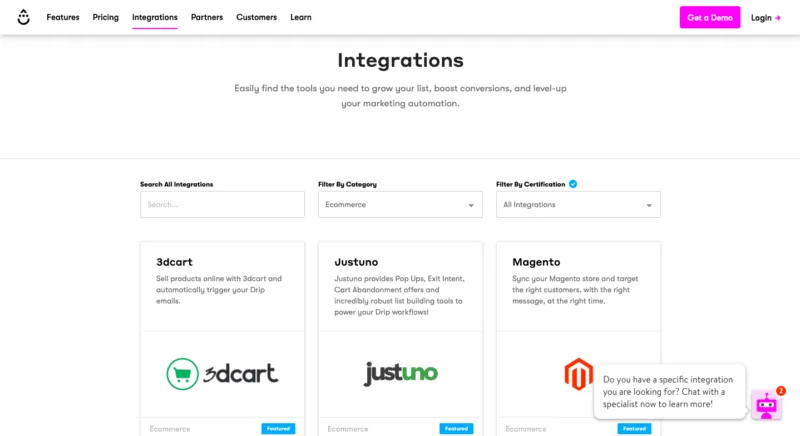Open the chat robot icon

(766, 405)
